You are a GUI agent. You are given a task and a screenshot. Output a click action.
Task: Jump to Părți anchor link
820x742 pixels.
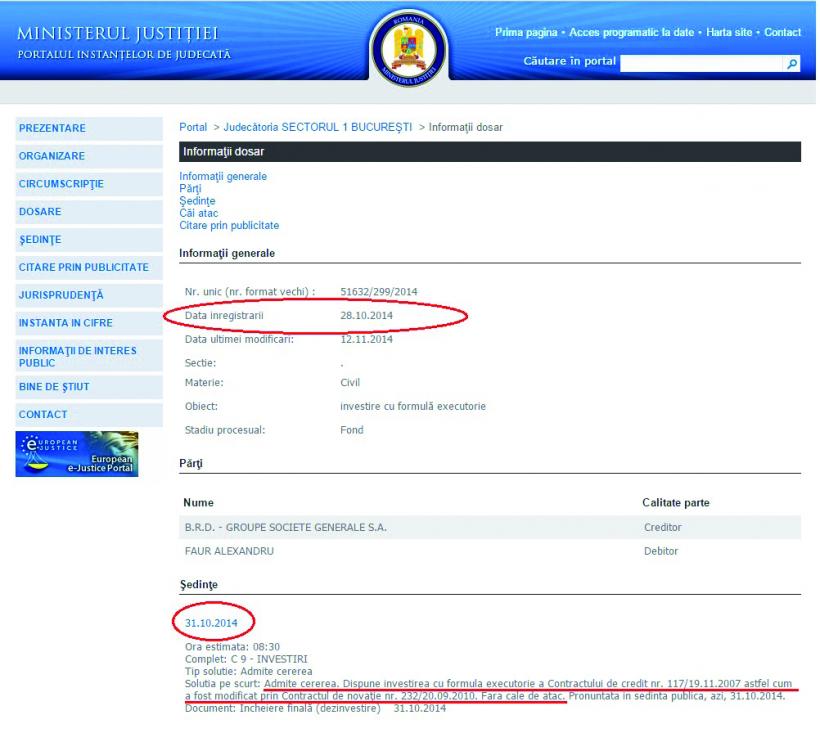[x=190, y=188]
